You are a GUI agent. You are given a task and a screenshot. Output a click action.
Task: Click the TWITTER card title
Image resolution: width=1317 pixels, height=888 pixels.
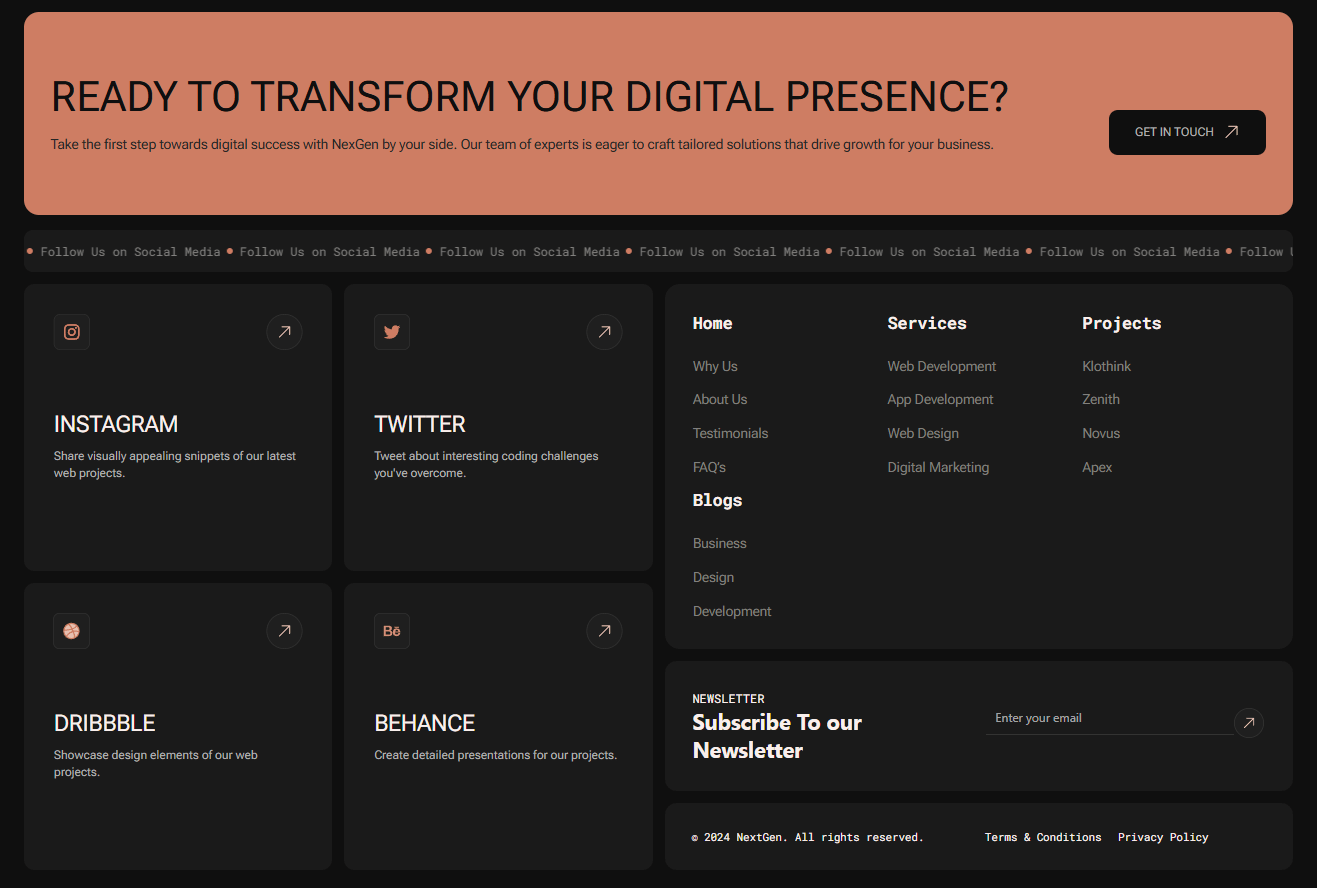point(420,424)
